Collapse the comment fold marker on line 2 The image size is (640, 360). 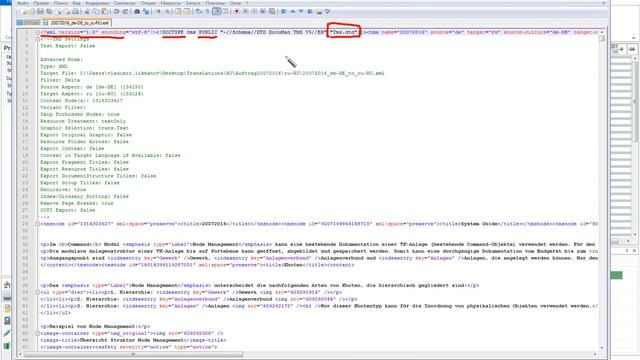click(37, 39)
